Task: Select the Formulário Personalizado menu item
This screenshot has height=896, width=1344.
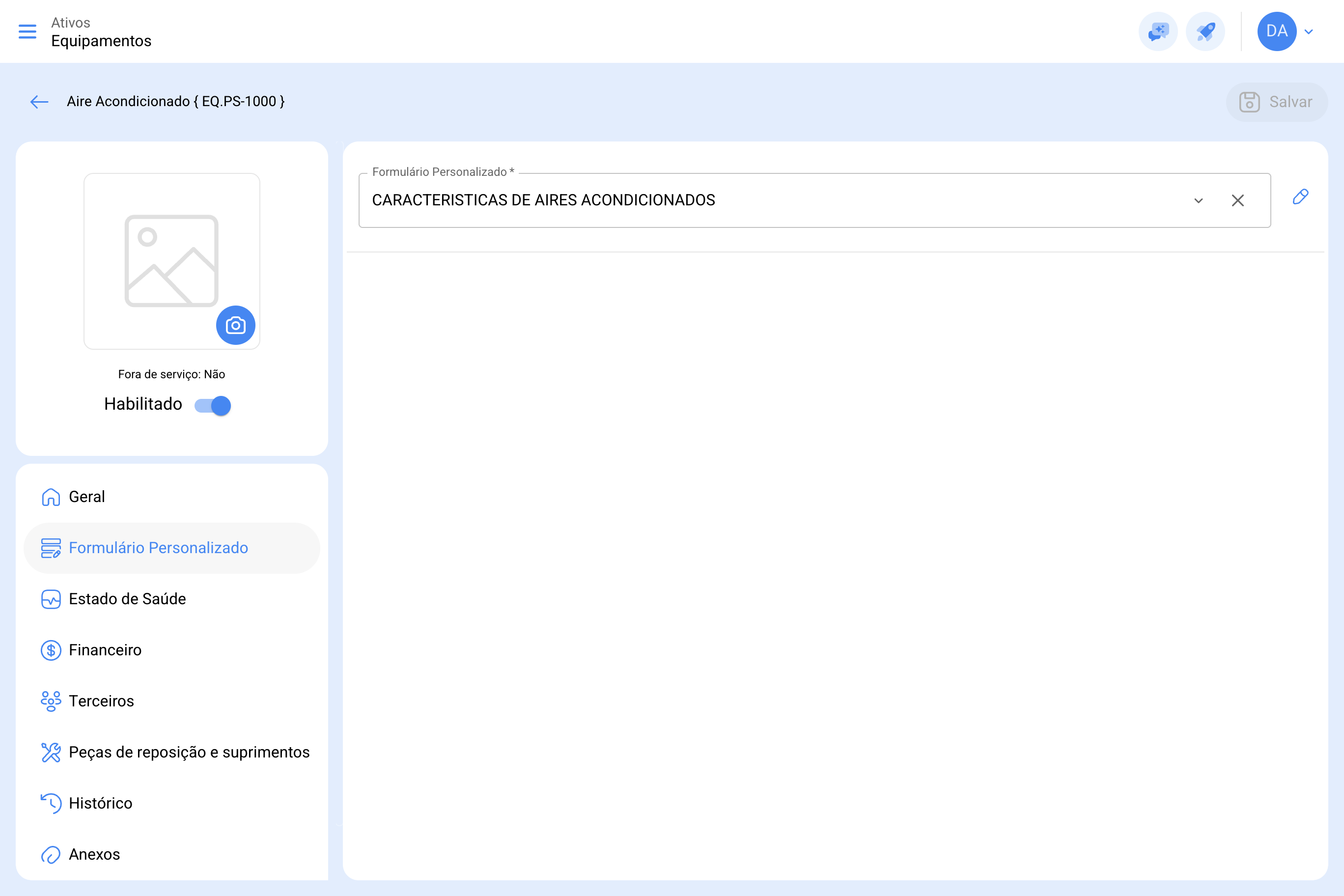Action: pyautogui.click(x=171, y=547)
